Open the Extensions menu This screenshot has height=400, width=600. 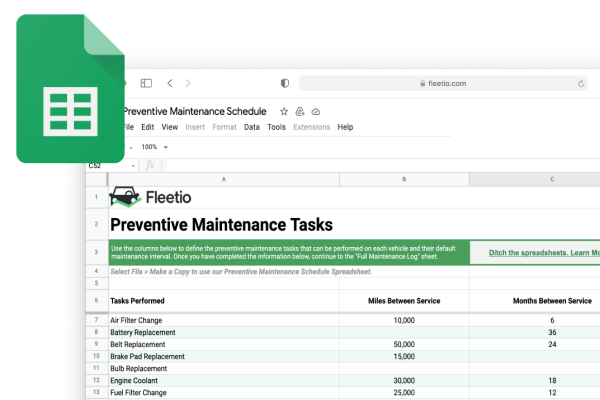311,127
